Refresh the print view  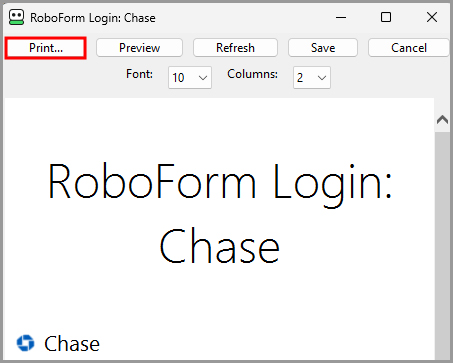click(x=235, y=48)
